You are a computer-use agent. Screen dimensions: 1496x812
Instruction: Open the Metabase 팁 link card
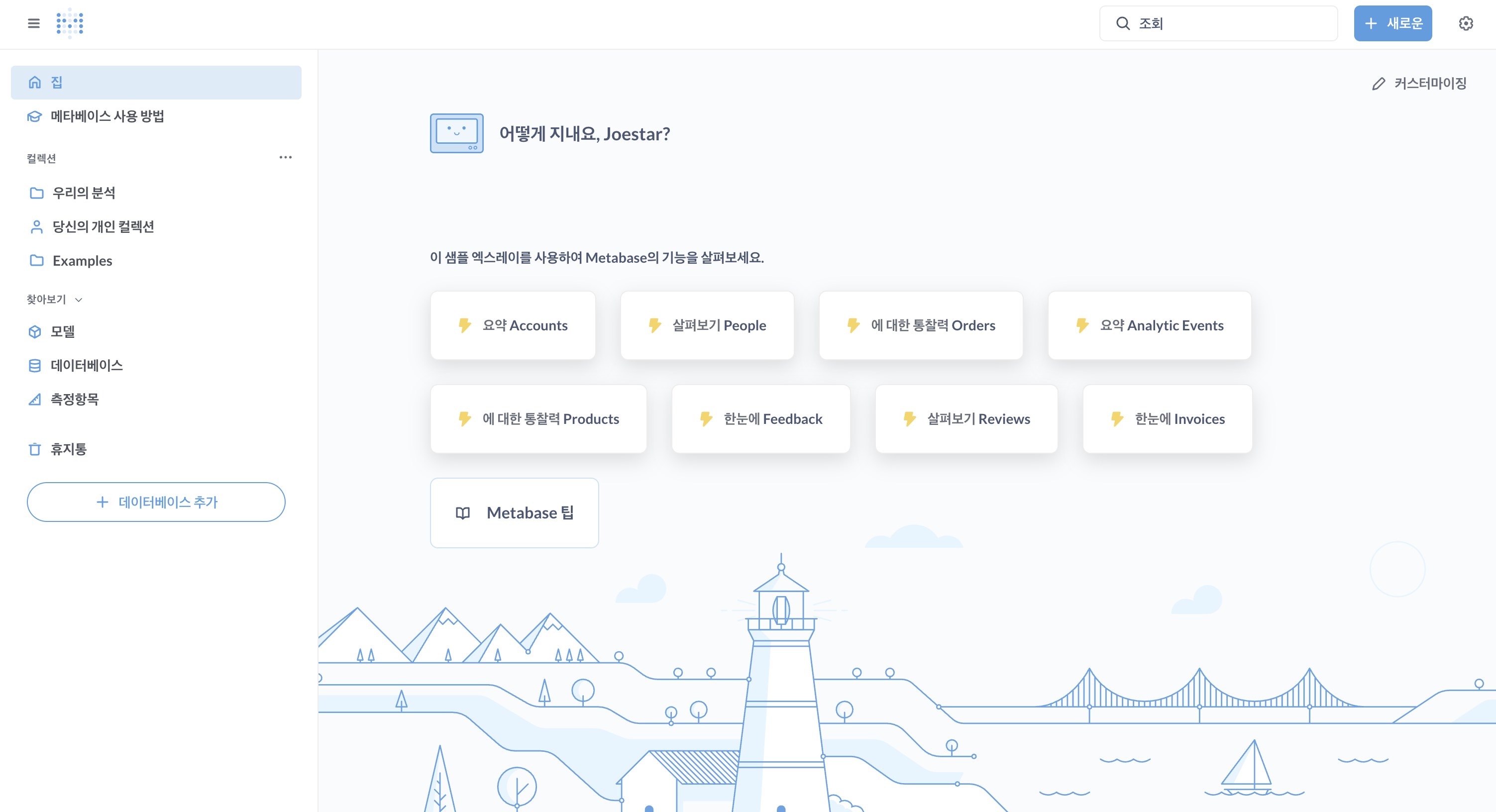(x=514, y=512)
